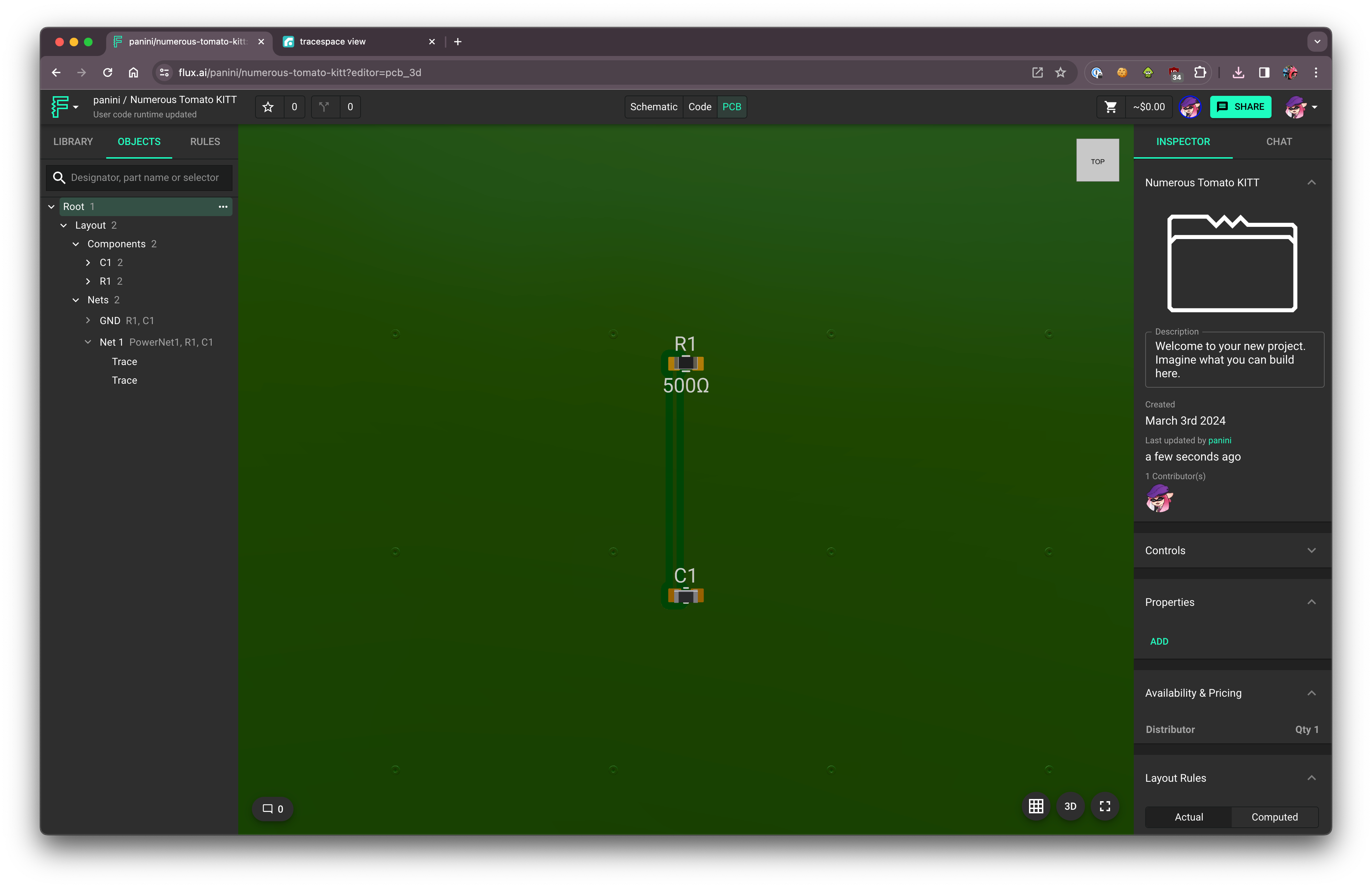Switch to Code editor

pos(700,107)
